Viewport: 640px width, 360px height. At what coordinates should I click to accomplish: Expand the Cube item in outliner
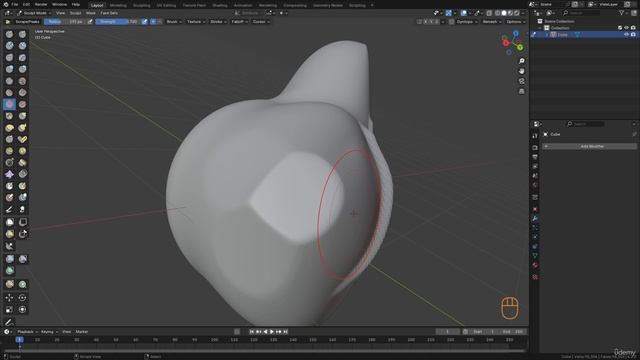[x=547, y=35]
